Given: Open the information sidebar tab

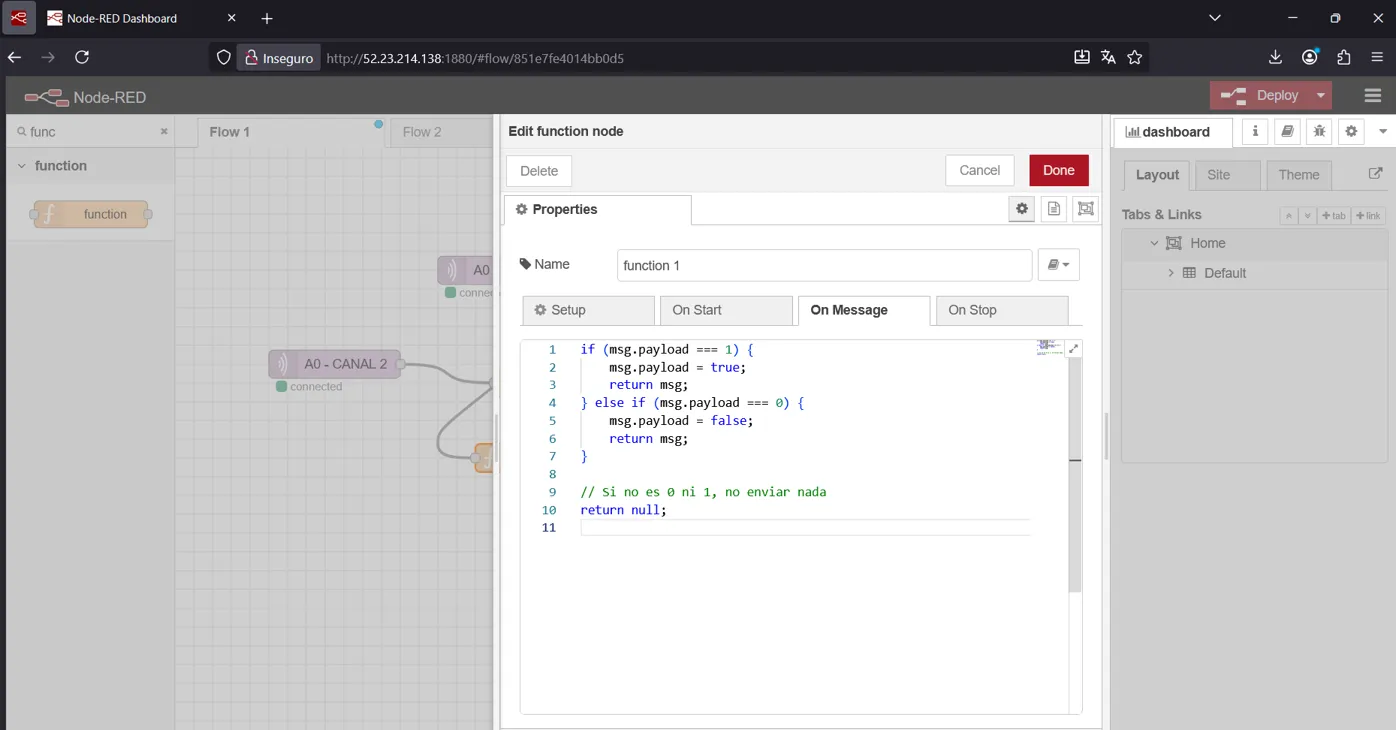Looking at the screenshot, I should click(x=1256, y=131).
